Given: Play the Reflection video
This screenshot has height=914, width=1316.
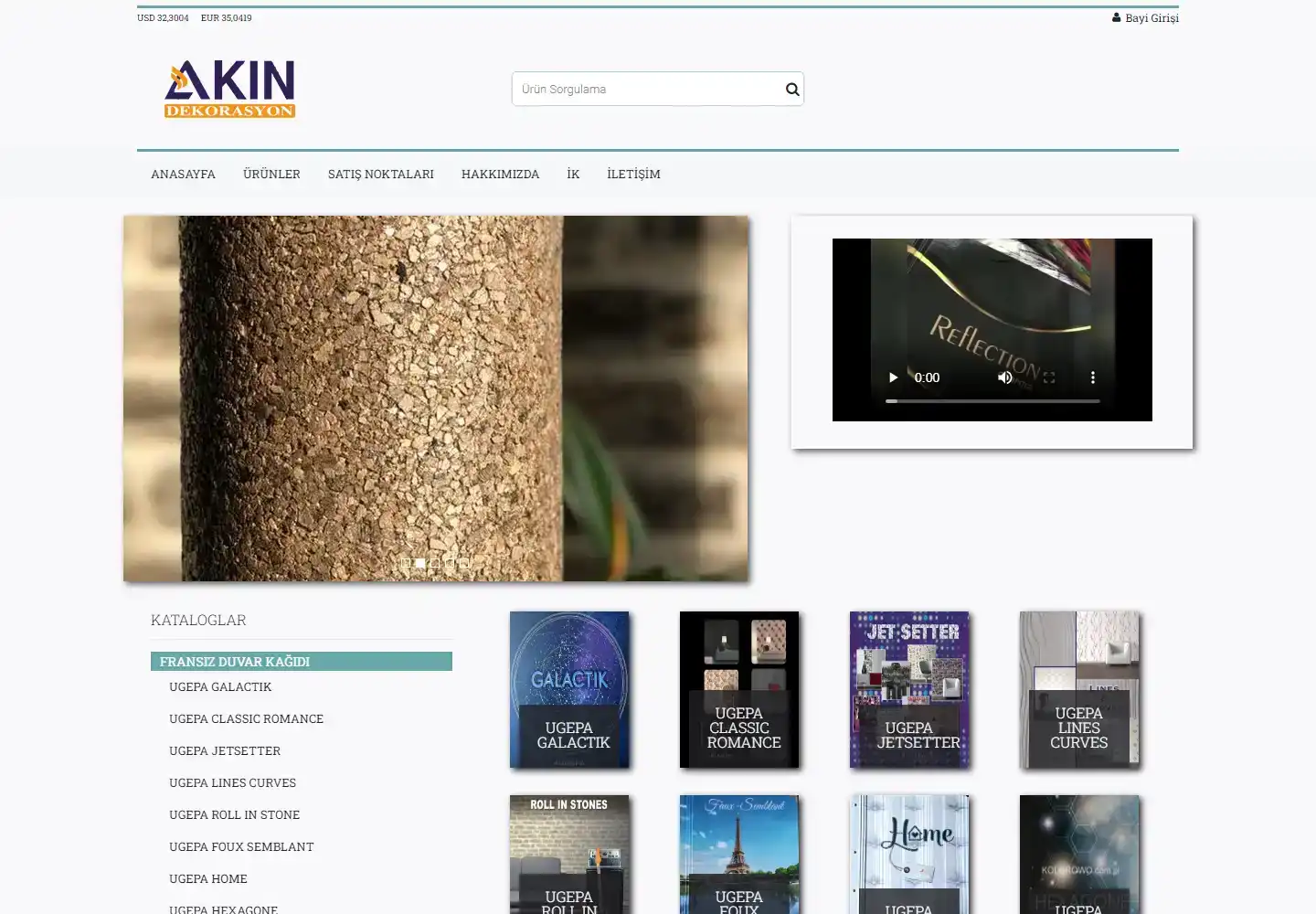Looking at the screenshot, I should pyautogui.click(x=893, y=377).
